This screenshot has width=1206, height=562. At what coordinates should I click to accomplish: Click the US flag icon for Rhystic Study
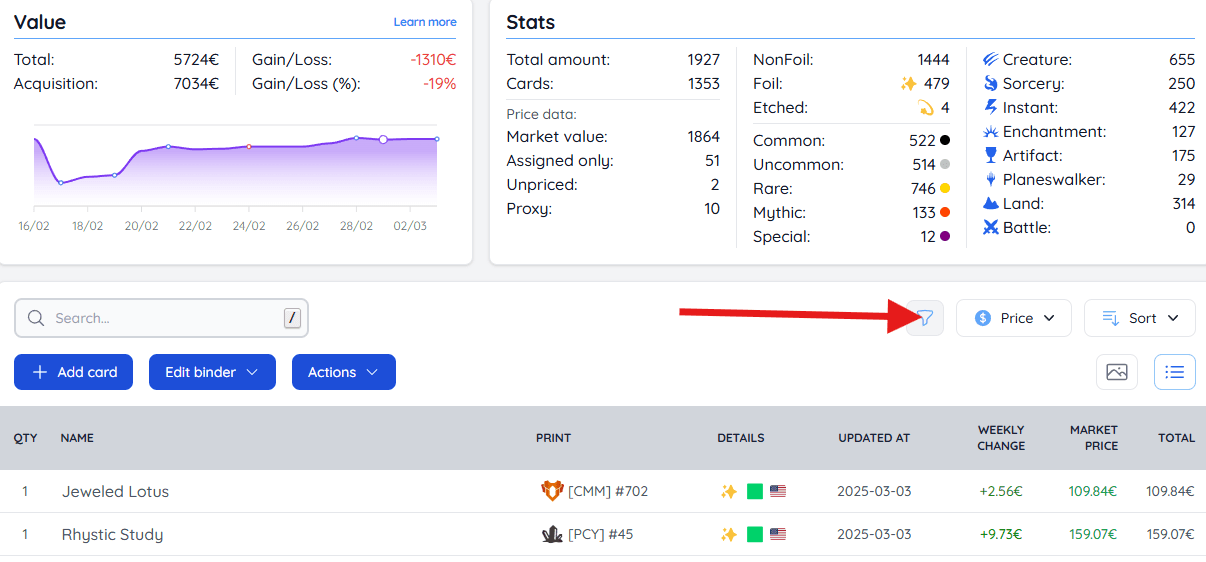coord(778,534)
